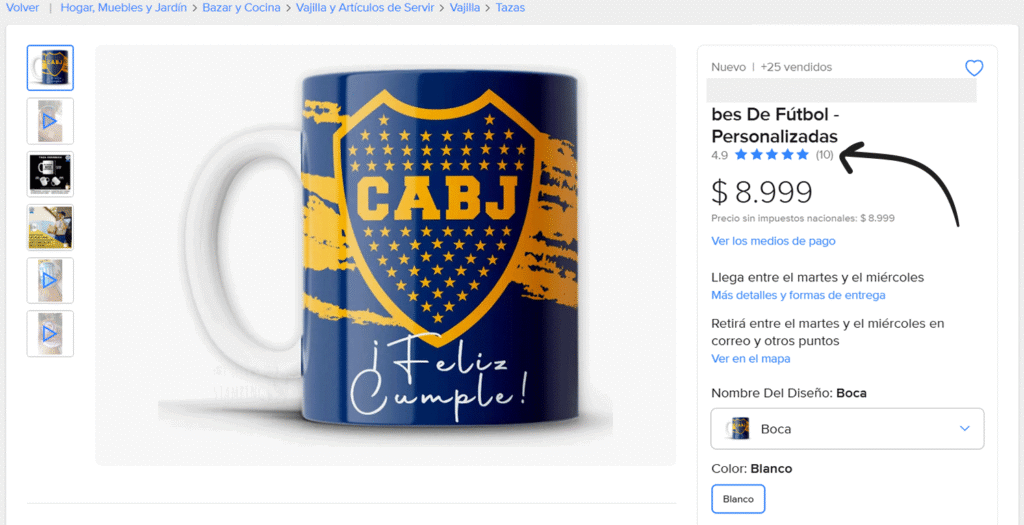The width and height of the screenshot is (1024, 525).
Task: Click the Boca shield icon in selector
Action: [739, 428]
